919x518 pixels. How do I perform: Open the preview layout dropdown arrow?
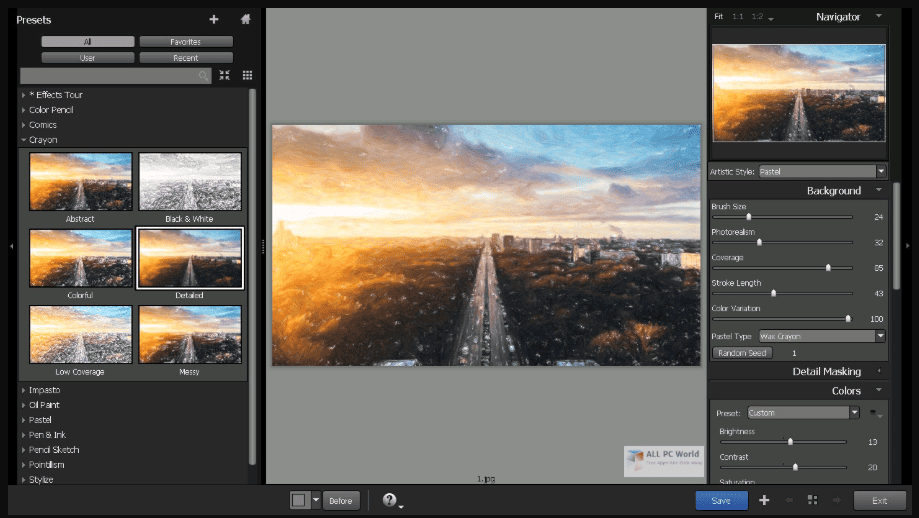pos(316,500)
